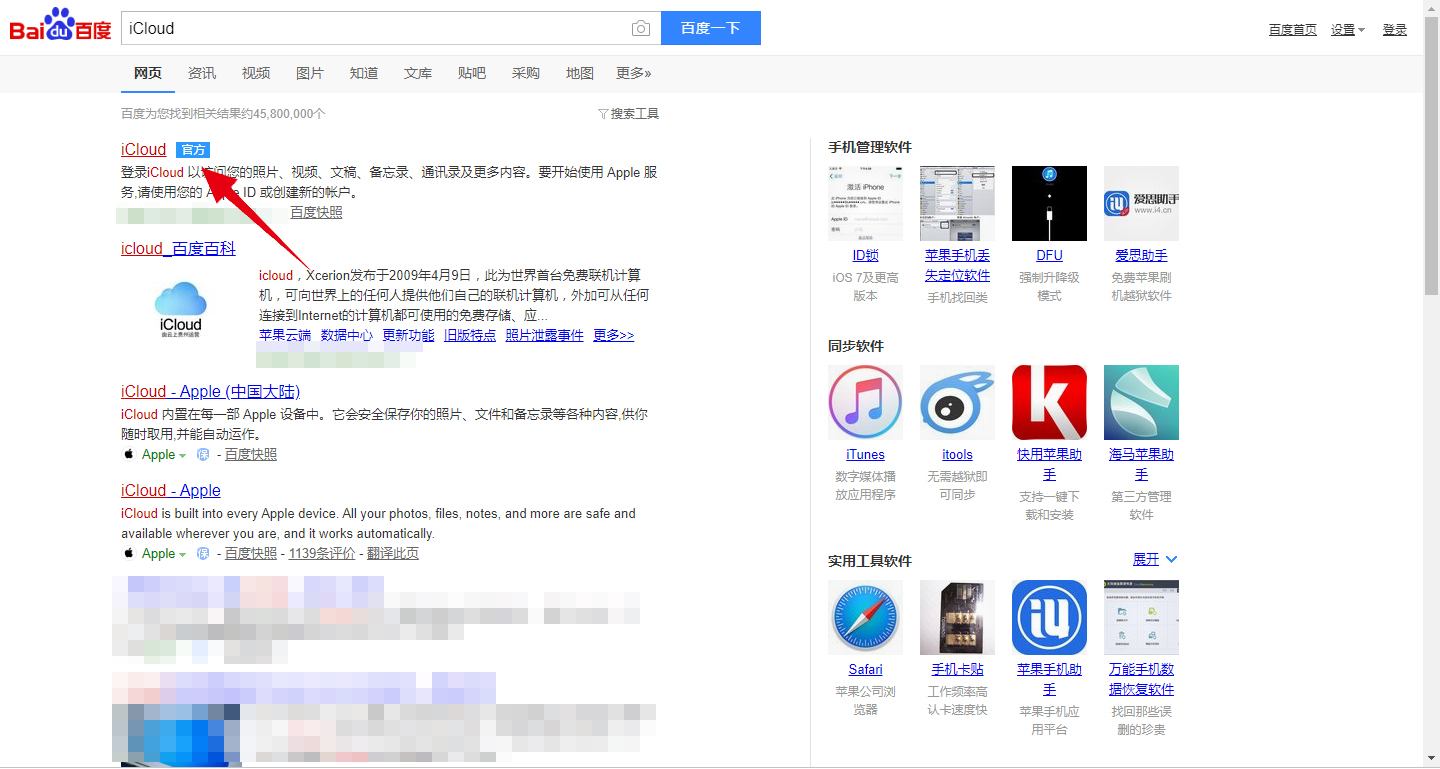Open the 爱思助手 logo thumbnail

[1141, 203]
